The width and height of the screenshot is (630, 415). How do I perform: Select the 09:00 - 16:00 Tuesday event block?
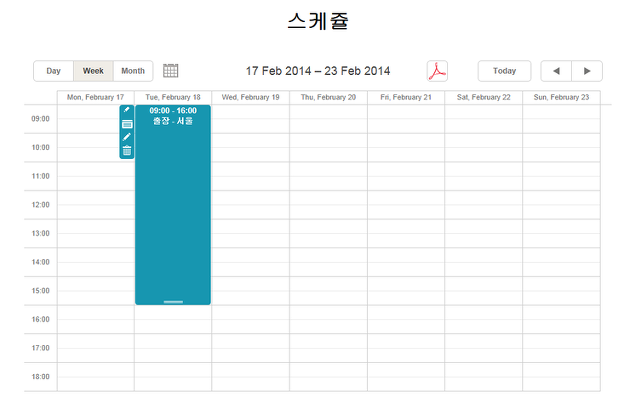[173, 205]
